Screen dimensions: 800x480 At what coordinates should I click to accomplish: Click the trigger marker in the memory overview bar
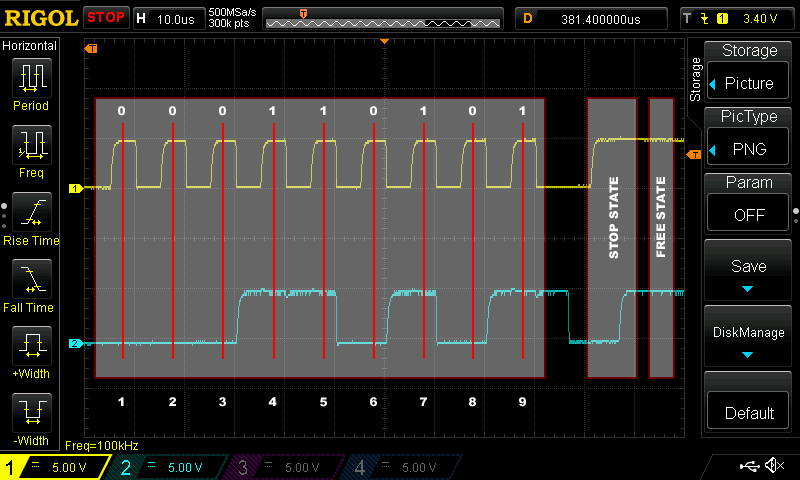[303, 13]
